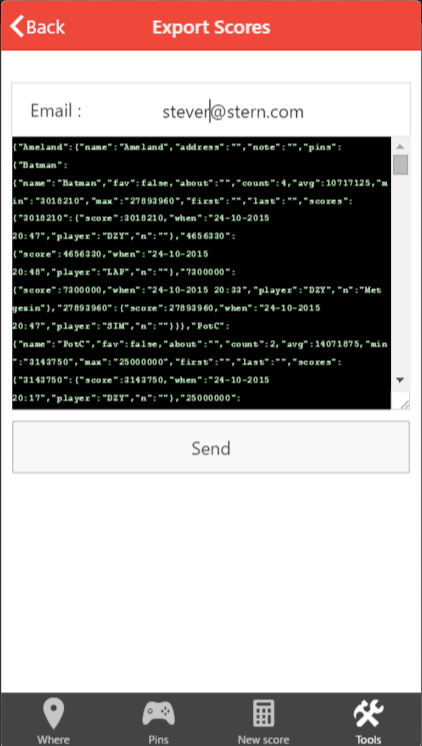The image size is (422, 746).
Task: Click the scrollbar up arrow of JSON box
Action: [400, 146]
